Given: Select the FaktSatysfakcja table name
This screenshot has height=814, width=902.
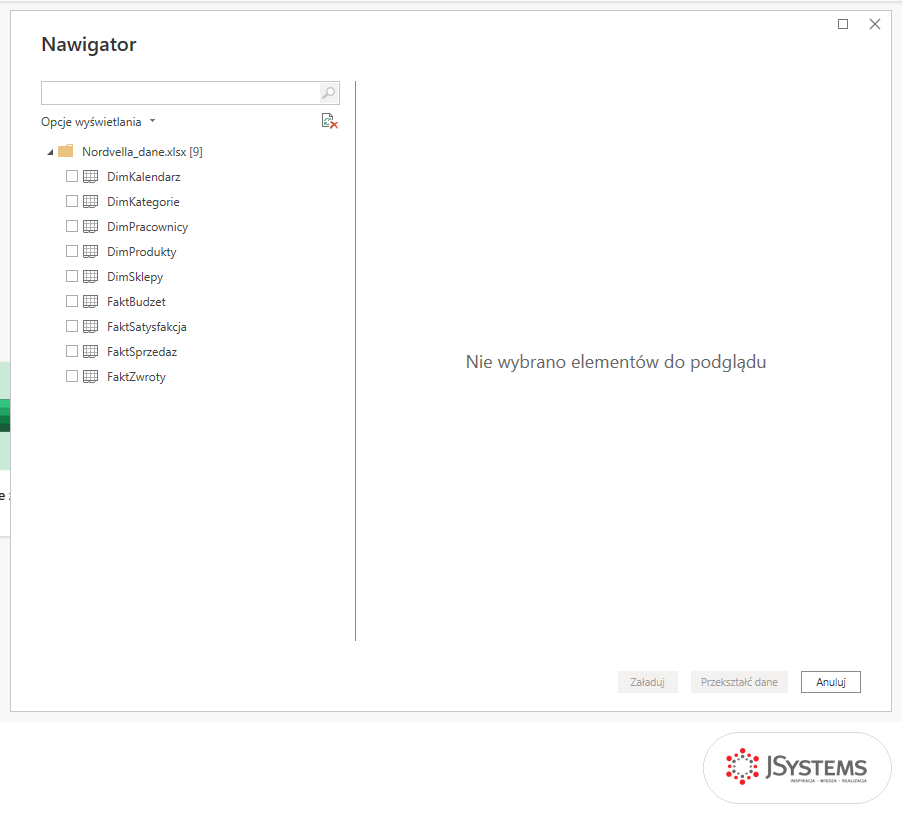Looking at the screenshot, I should coord(147,327).
